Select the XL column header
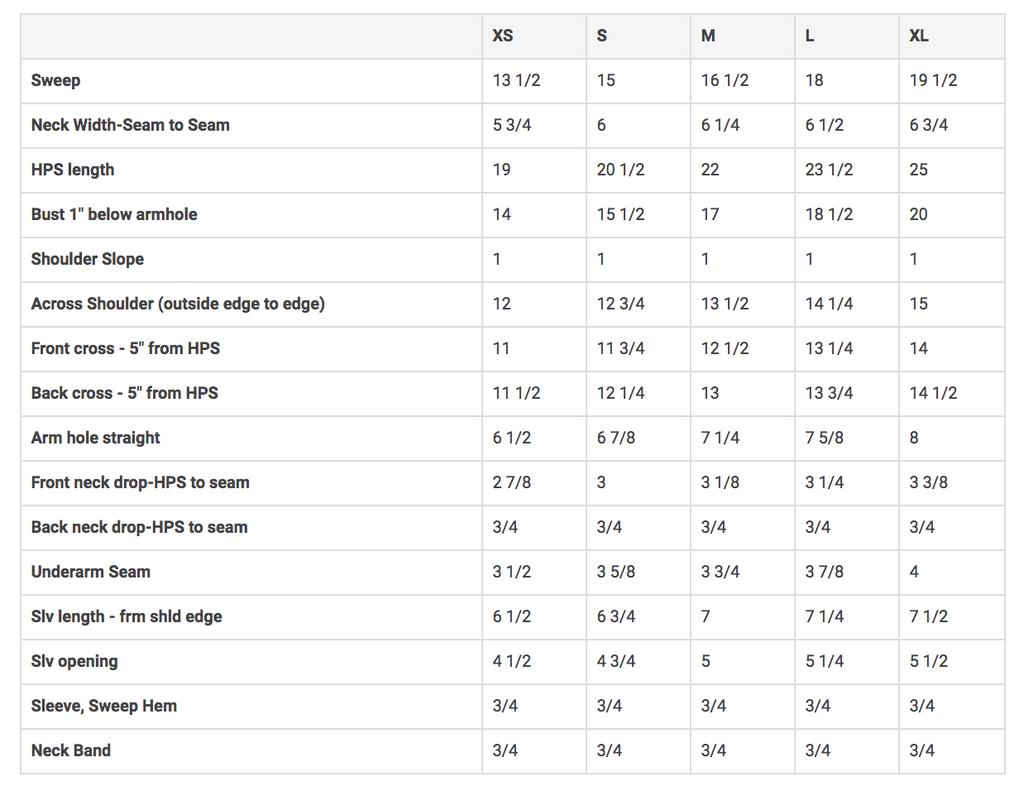 click(x=919, y=36)
